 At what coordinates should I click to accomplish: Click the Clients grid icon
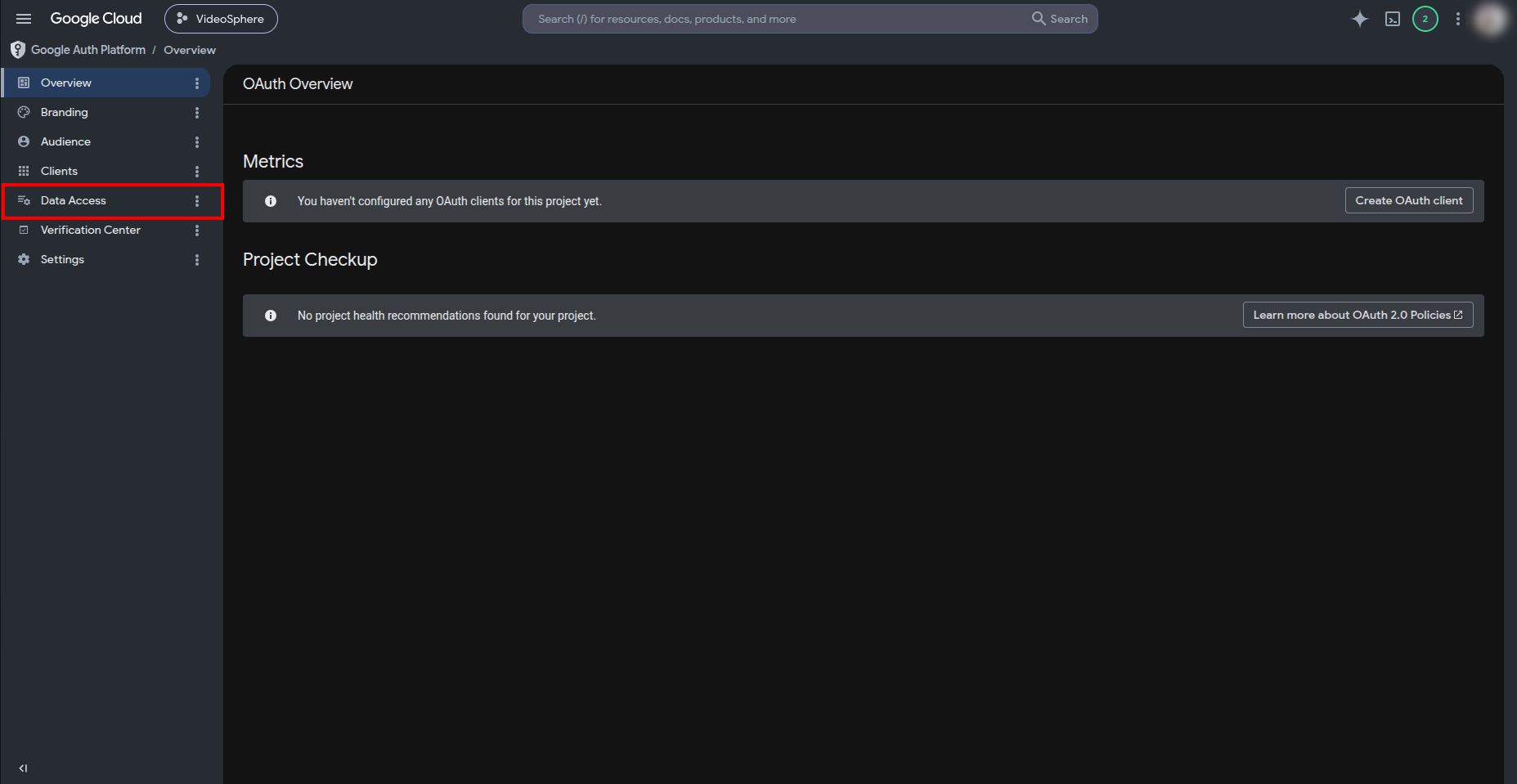pyautogui.click(x=24, y=171)
